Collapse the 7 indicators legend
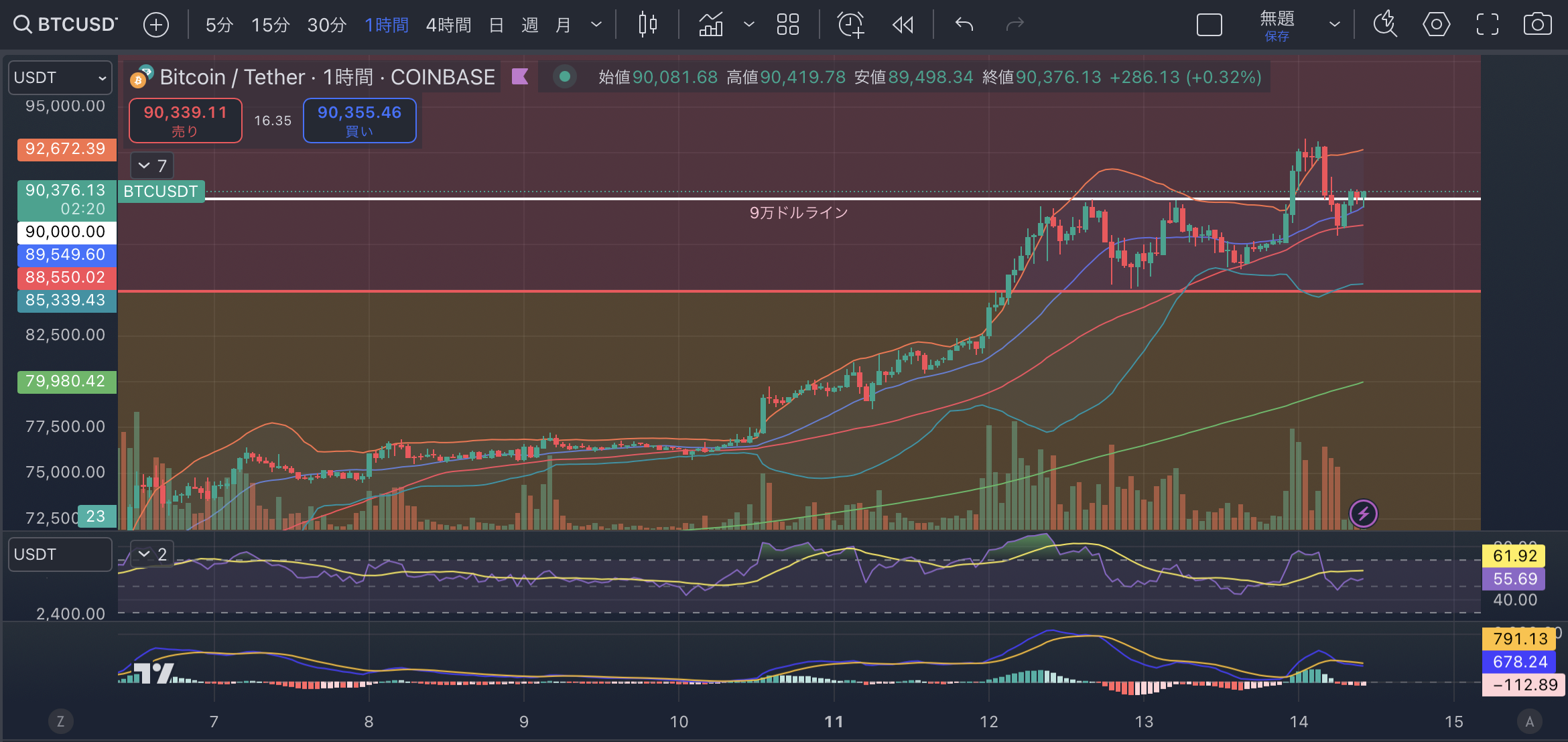1568x742 pixels. pyautogui.click(x=152, y=165)
